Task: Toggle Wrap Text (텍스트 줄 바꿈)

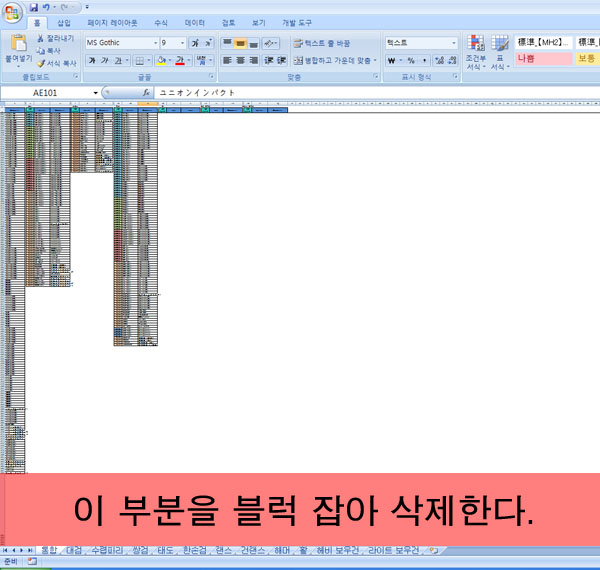Action: (x=322, y=43)
